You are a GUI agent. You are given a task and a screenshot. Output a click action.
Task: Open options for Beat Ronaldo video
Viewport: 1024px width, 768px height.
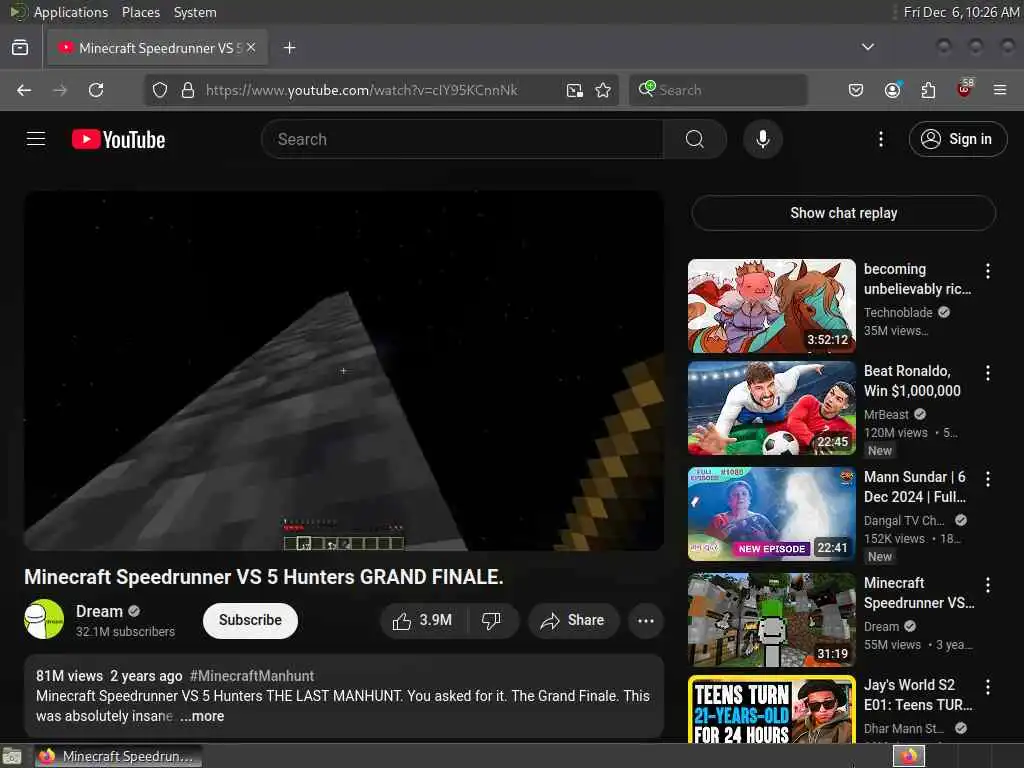click(988, 373)
